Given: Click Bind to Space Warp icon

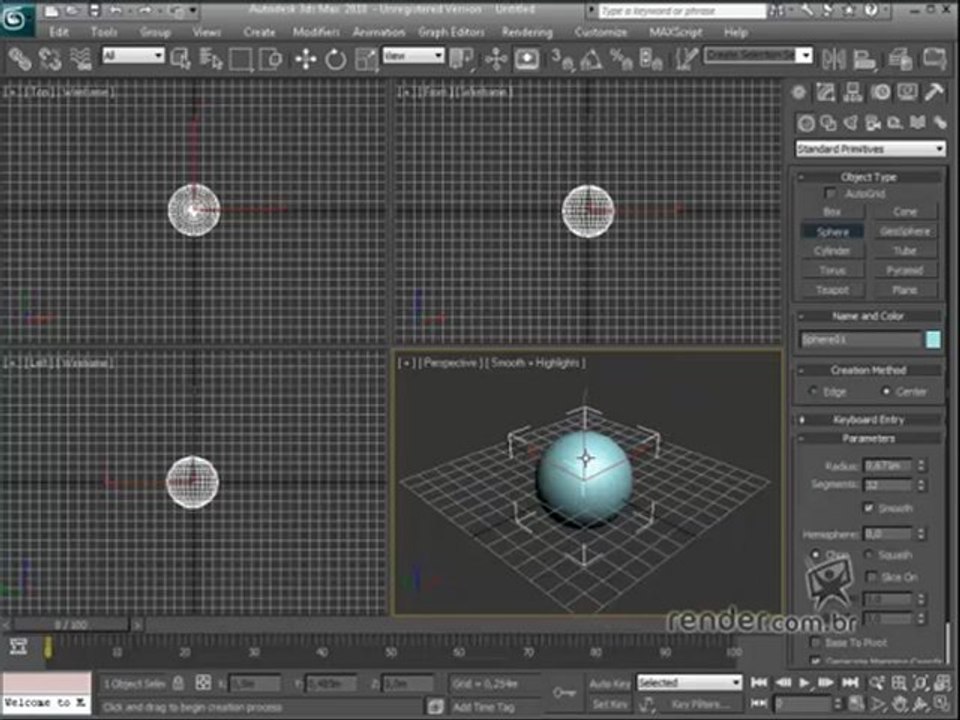Looking at the screenshot, I should click(80, 59).
